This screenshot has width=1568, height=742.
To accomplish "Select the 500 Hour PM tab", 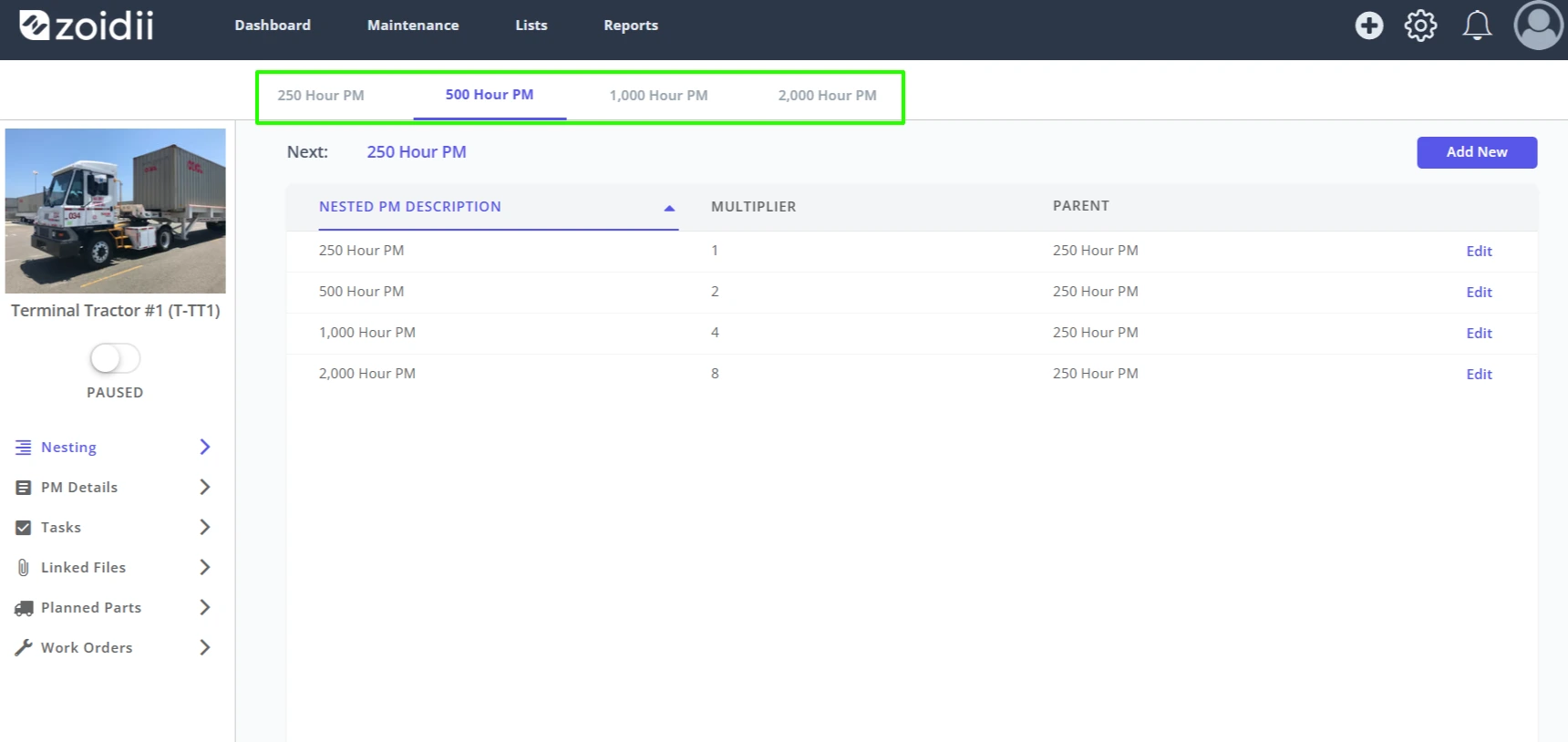I will tap(490, 95).
